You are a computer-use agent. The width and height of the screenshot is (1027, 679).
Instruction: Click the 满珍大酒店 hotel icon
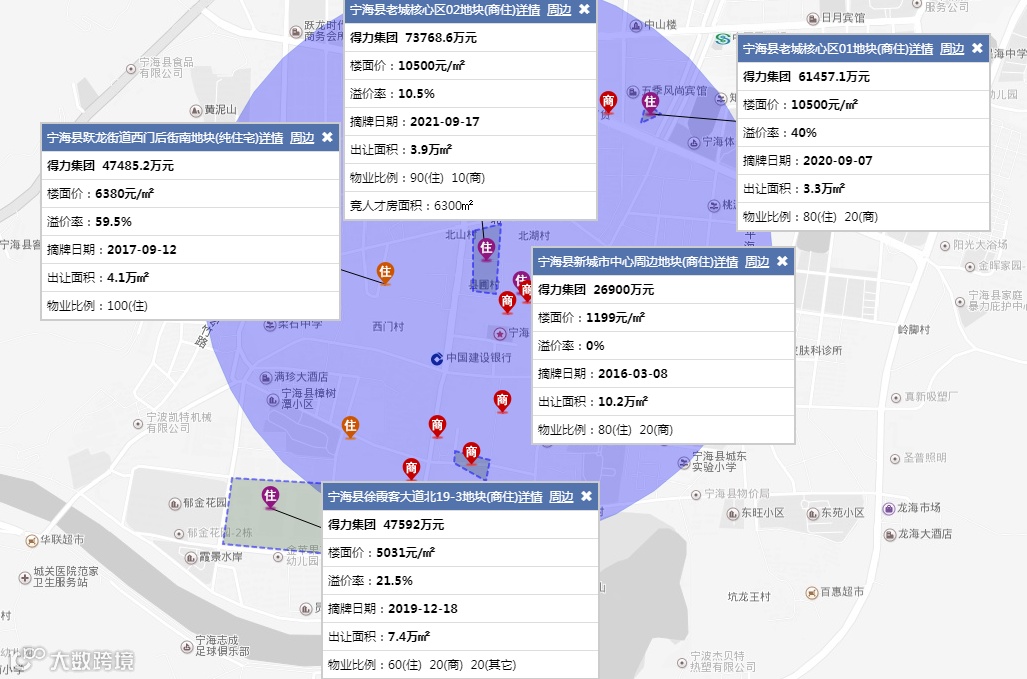265,378
